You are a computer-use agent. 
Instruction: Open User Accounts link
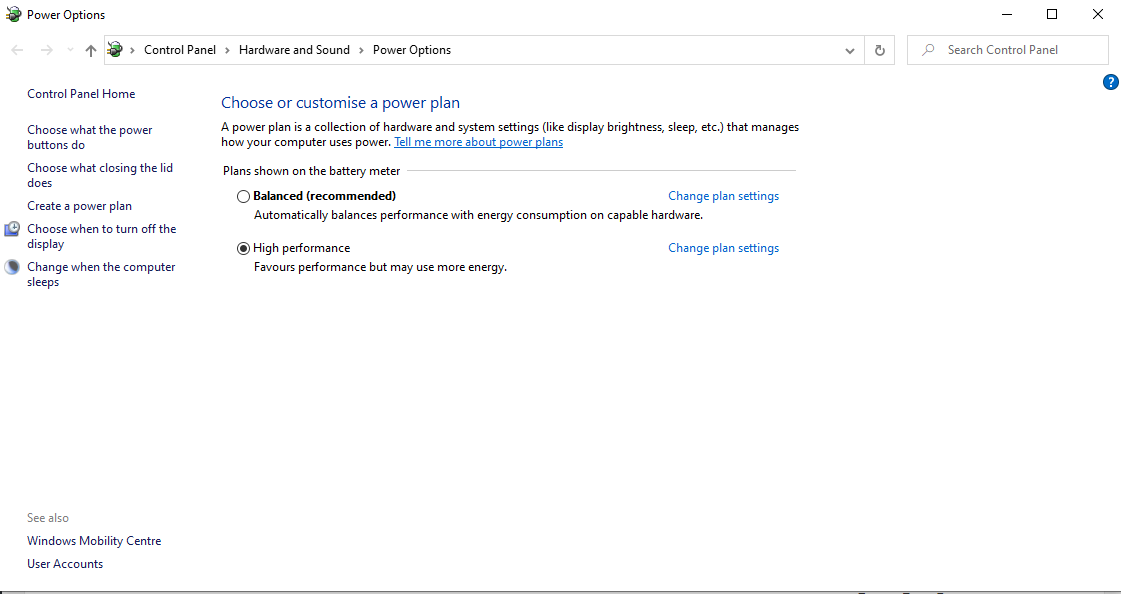coord(65,564)
